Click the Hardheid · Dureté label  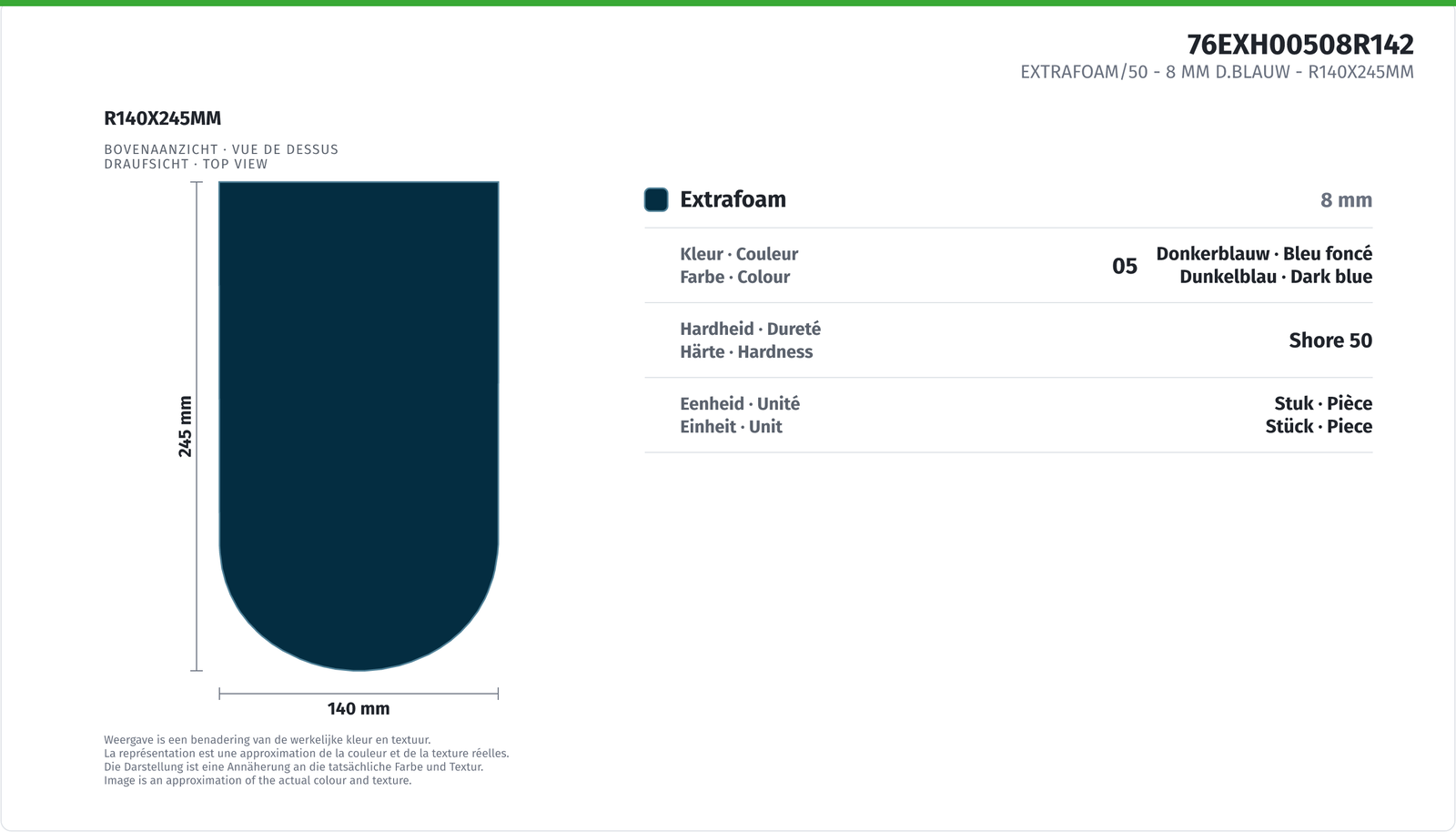tap(750, 329)
